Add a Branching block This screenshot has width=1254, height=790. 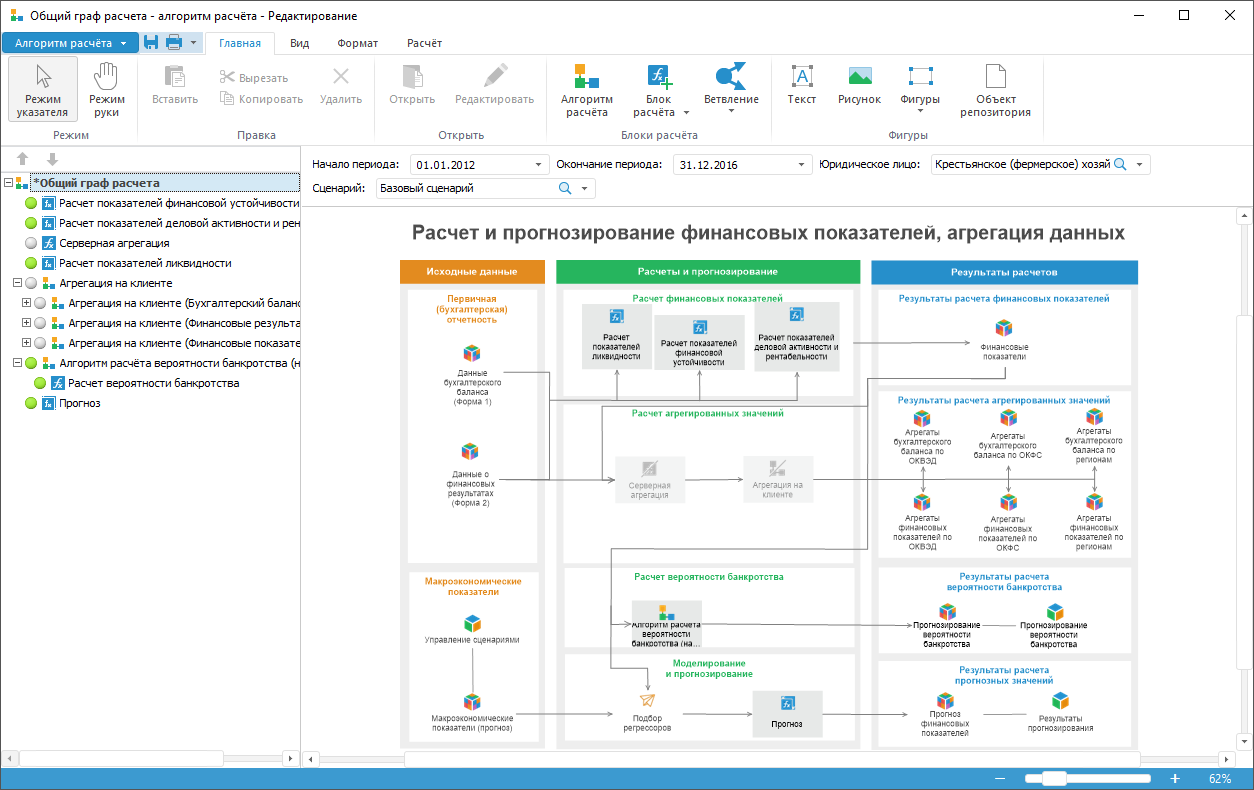(x=731, y=88)
